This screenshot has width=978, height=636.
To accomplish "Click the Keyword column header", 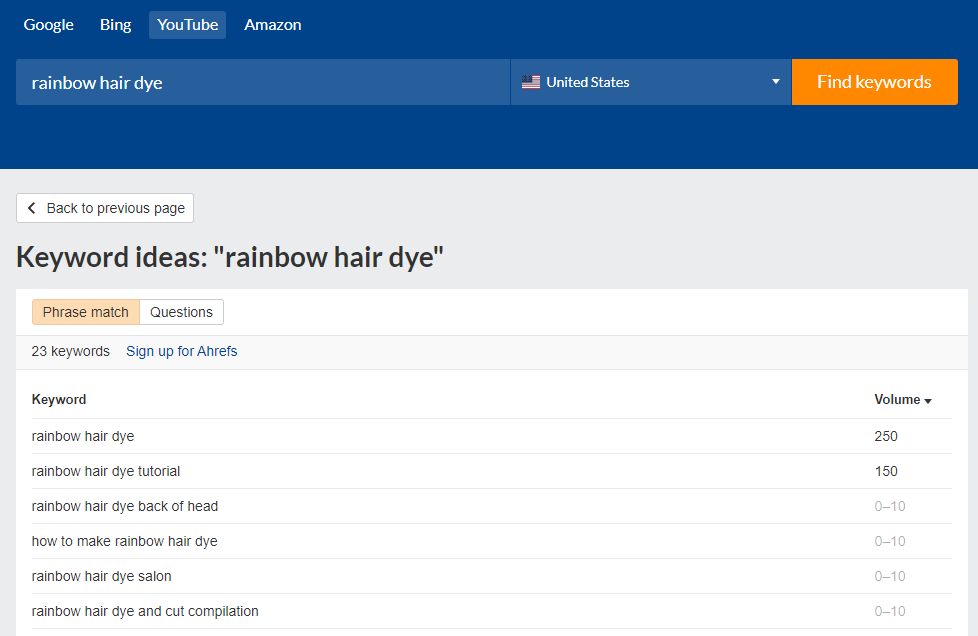I will coord(59,400).
